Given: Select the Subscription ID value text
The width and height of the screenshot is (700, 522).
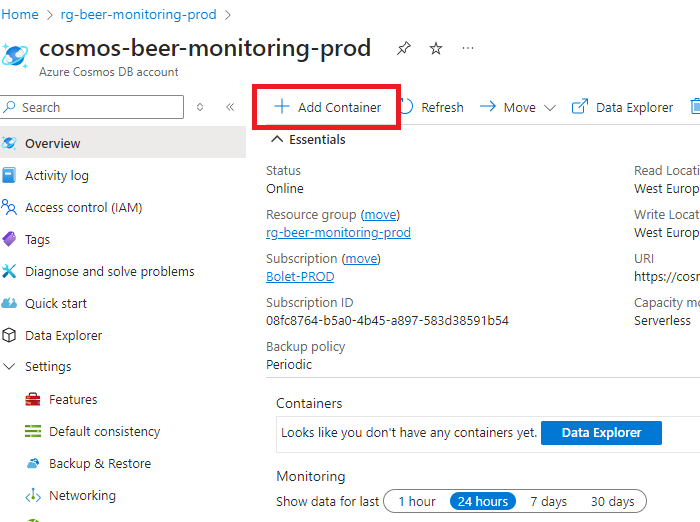Looking at the screenshot, I should pyautogui.click(x=387, y=321).
